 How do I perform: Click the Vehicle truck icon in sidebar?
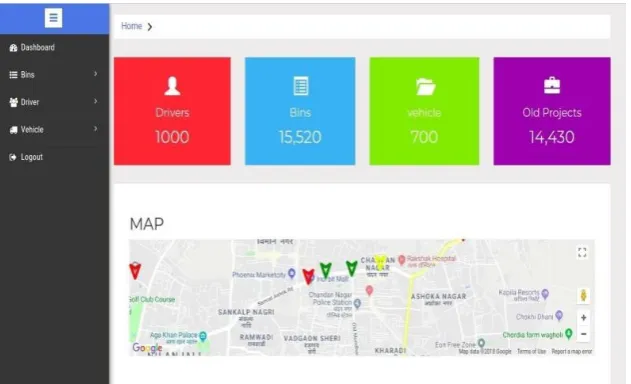point(14,130)
